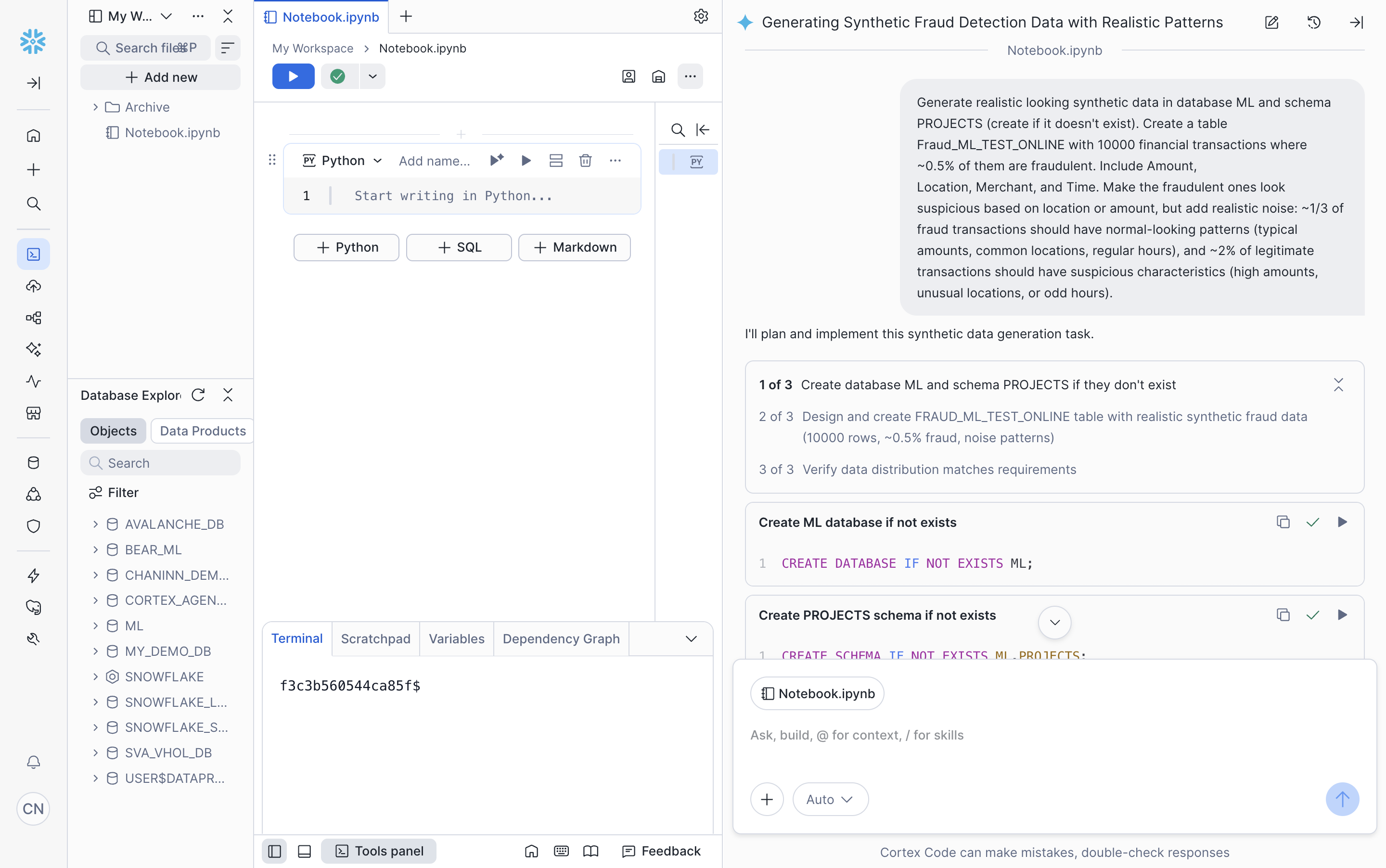Toggle the left sidebar panel icon

[x=274, y=850]
